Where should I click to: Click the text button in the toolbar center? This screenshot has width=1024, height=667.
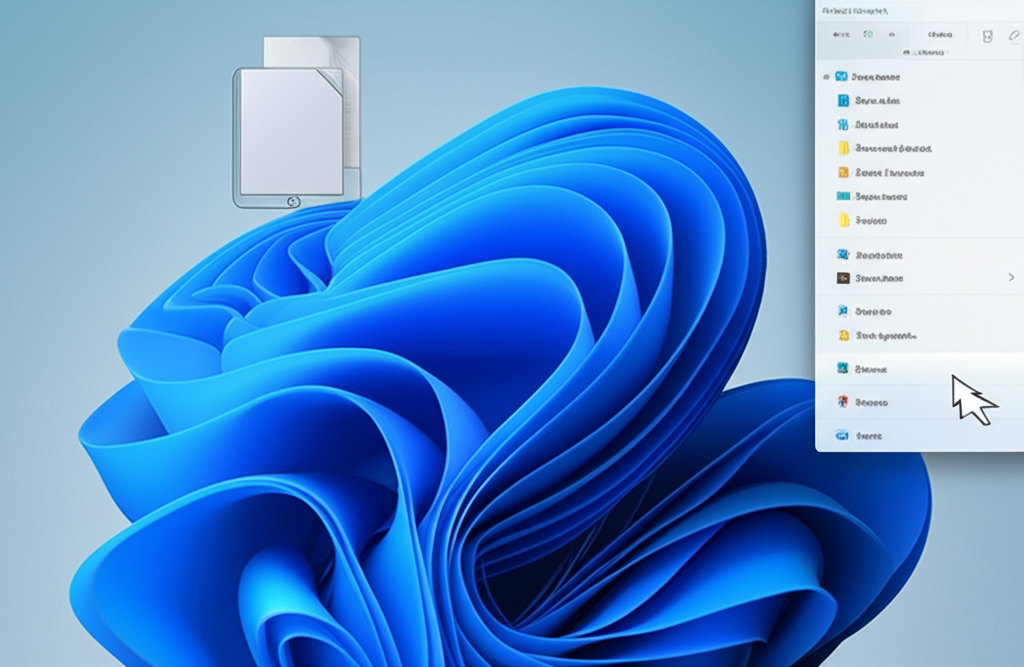point(940,35)
